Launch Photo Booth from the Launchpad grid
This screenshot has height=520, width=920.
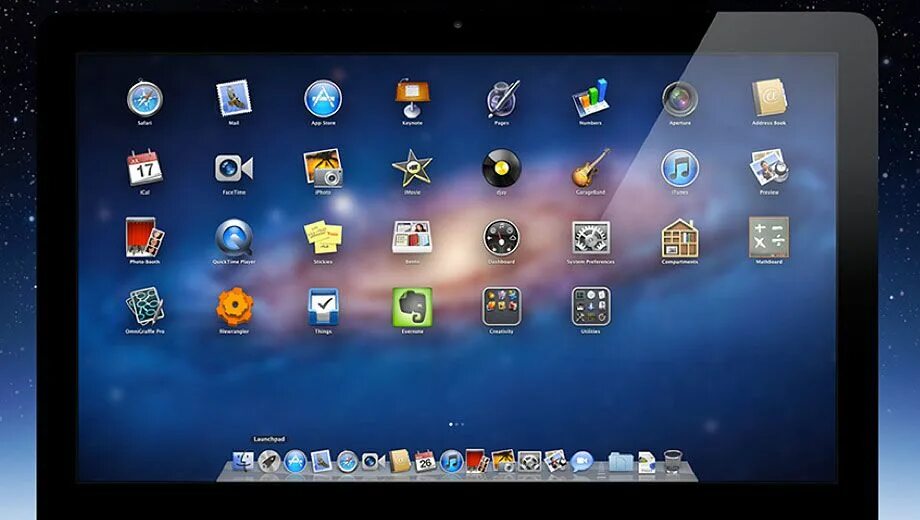pos(144,238)
